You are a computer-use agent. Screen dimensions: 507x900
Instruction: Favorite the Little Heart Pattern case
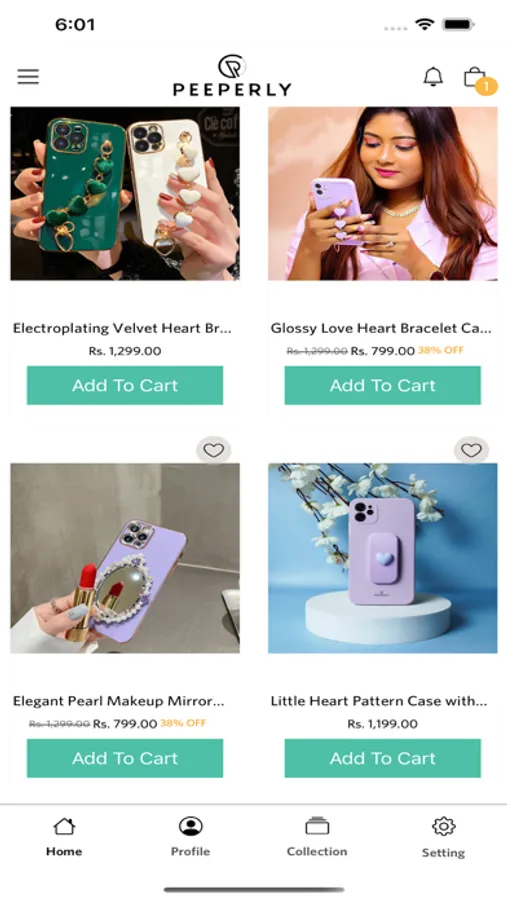tap(471, 451)
